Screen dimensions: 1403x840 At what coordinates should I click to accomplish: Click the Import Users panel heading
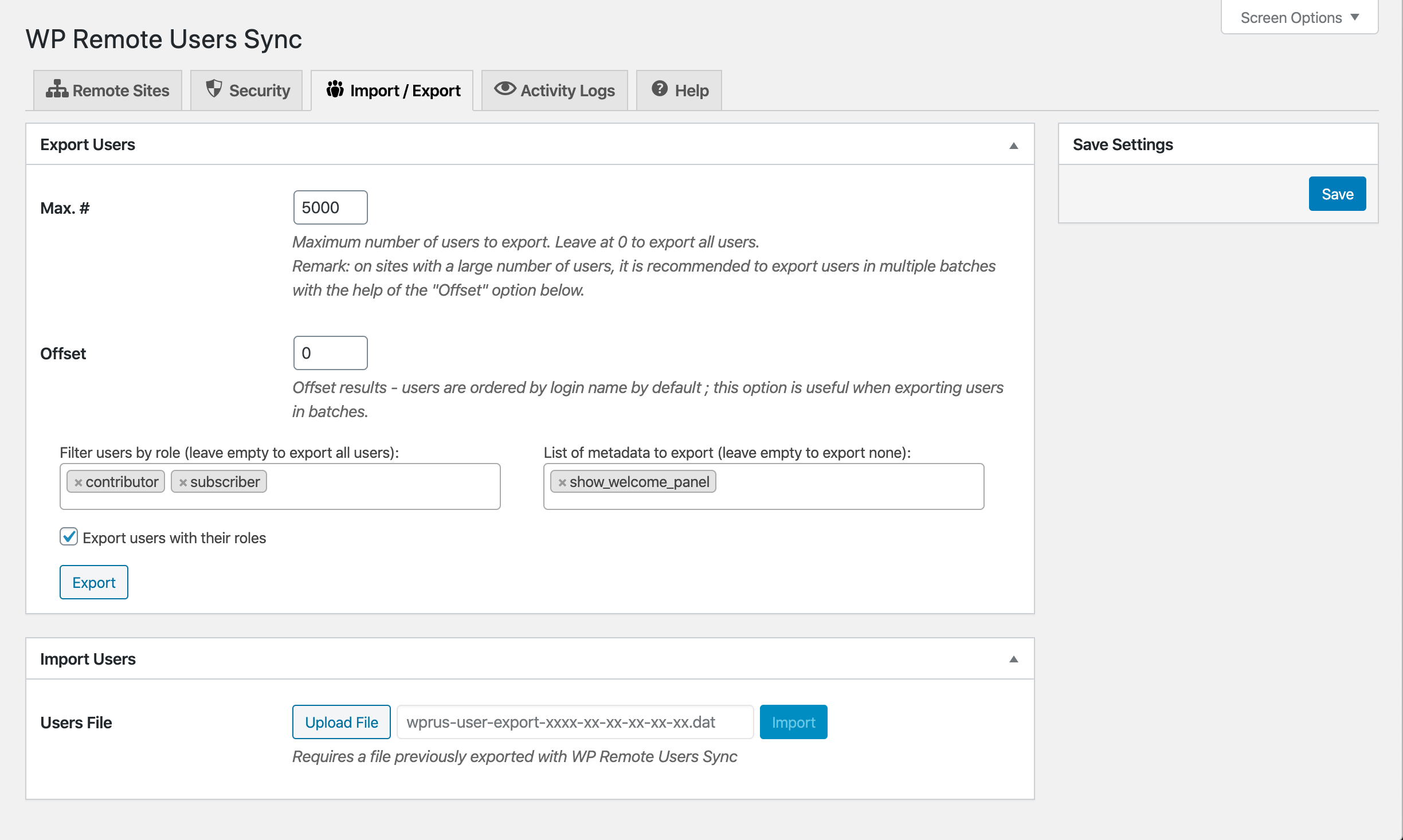coord(88,659)
